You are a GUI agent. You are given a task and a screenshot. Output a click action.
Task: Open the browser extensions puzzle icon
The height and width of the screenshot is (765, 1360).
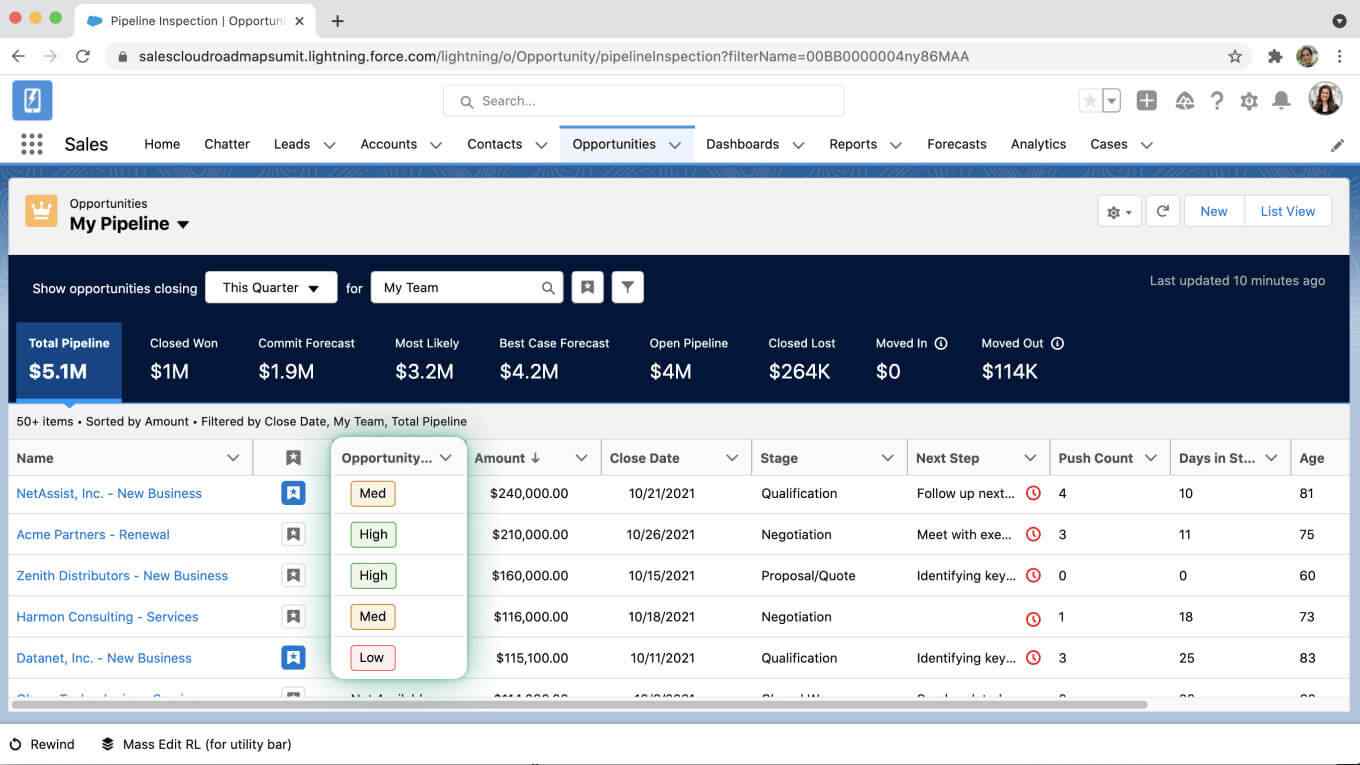1275,57
